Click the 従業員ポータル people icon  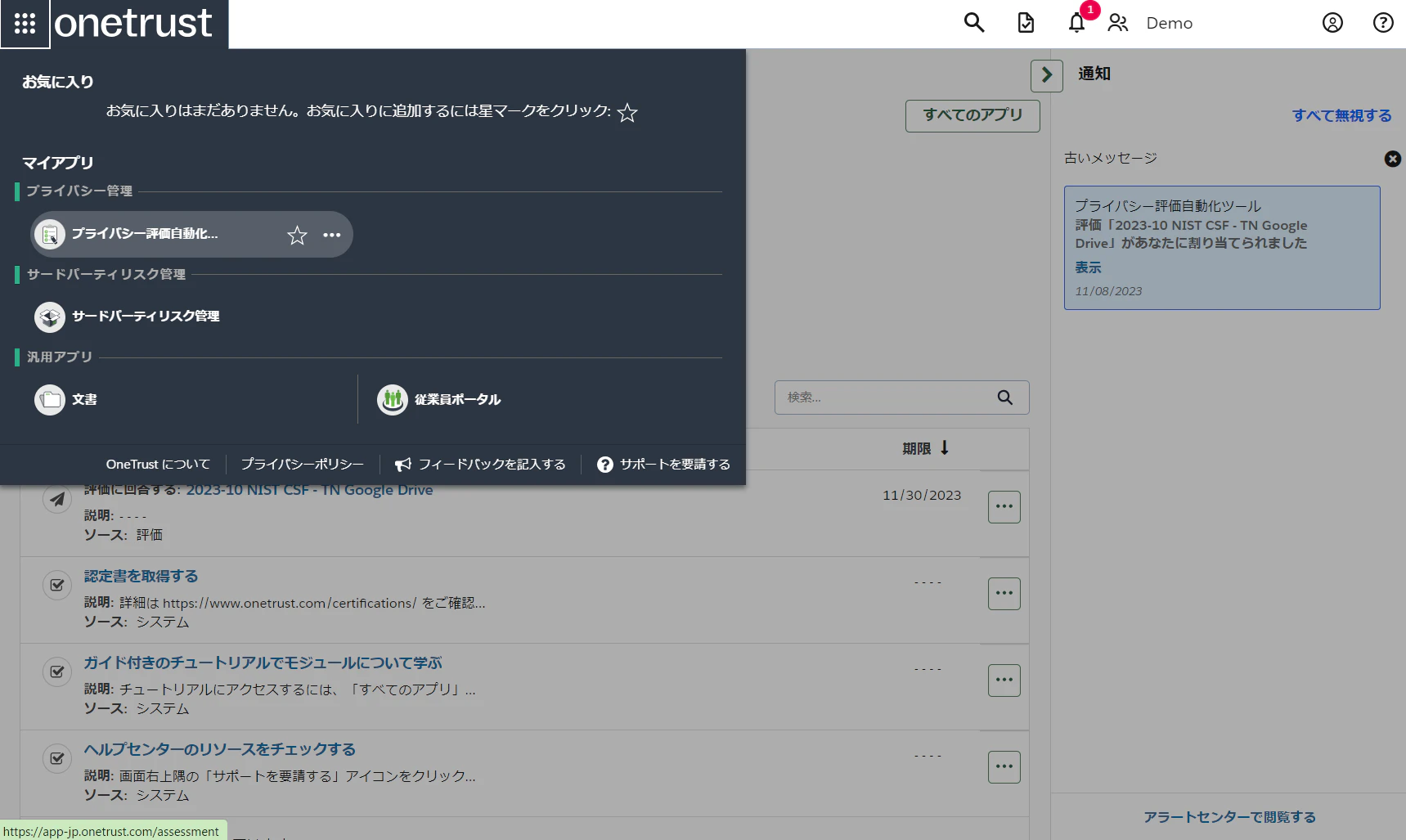(393, 400)
